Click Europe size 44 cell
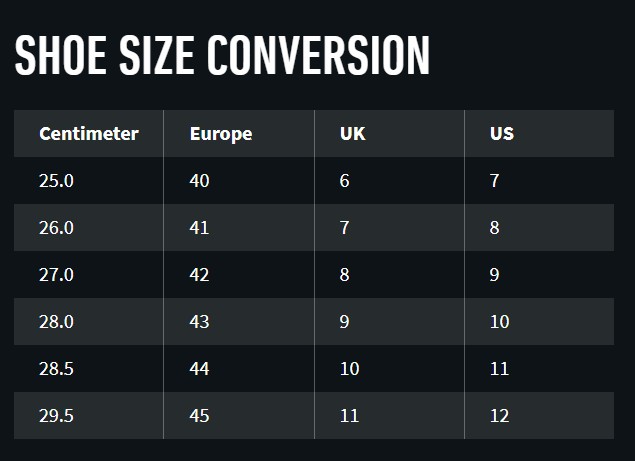The height and width of the screenshot is (461, 635). click(199, 369)
